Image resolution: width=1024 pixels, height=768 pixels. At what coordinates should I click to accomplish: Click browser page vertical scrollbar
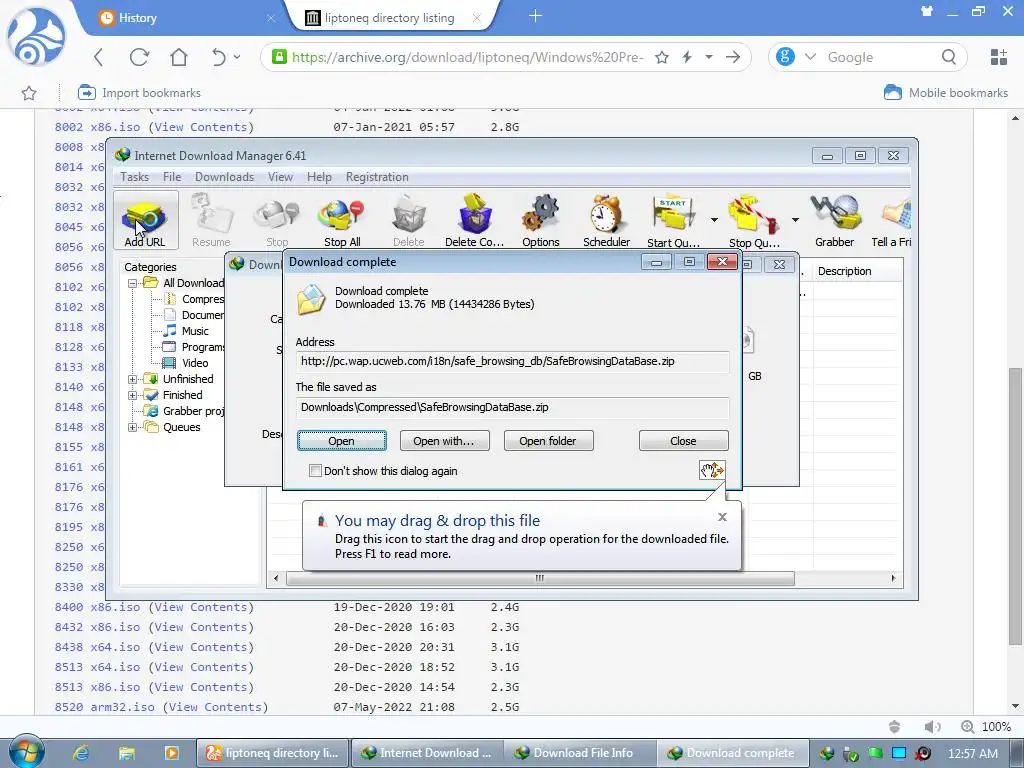1016,505
